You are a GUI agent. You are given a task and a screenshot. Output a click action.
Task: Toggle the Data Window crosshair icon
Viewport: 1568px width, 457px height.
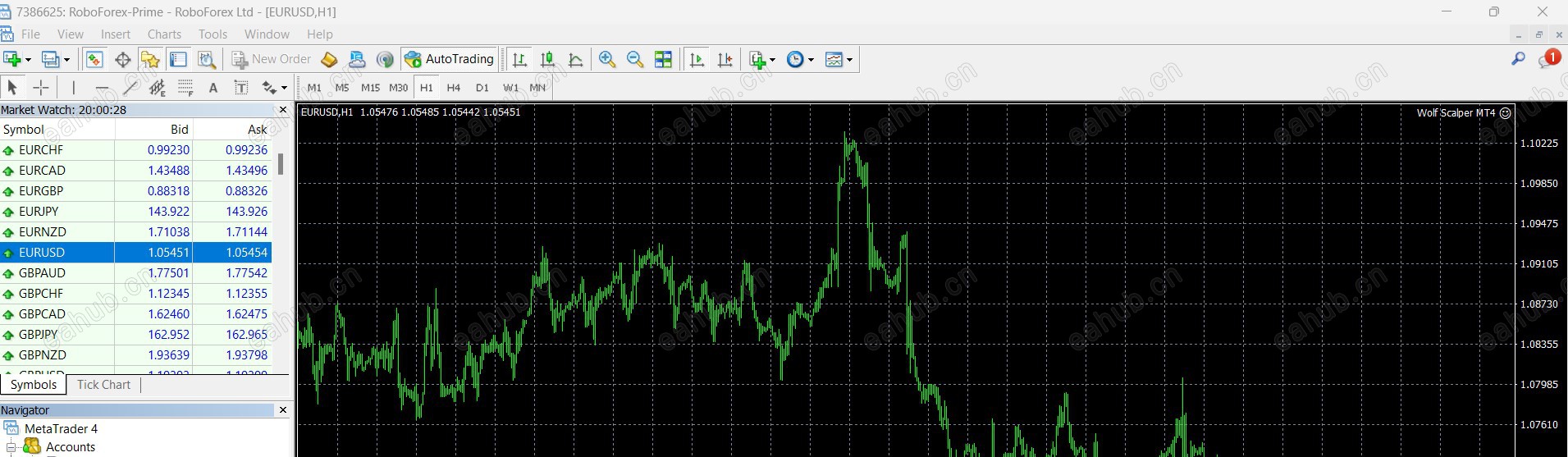[x=122, y=59]
